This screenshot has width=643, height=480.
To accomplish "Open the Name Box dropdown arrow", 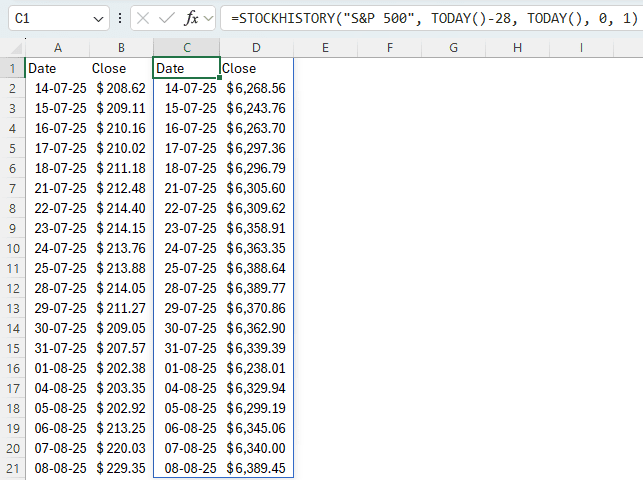I will [x=98, y=18].
